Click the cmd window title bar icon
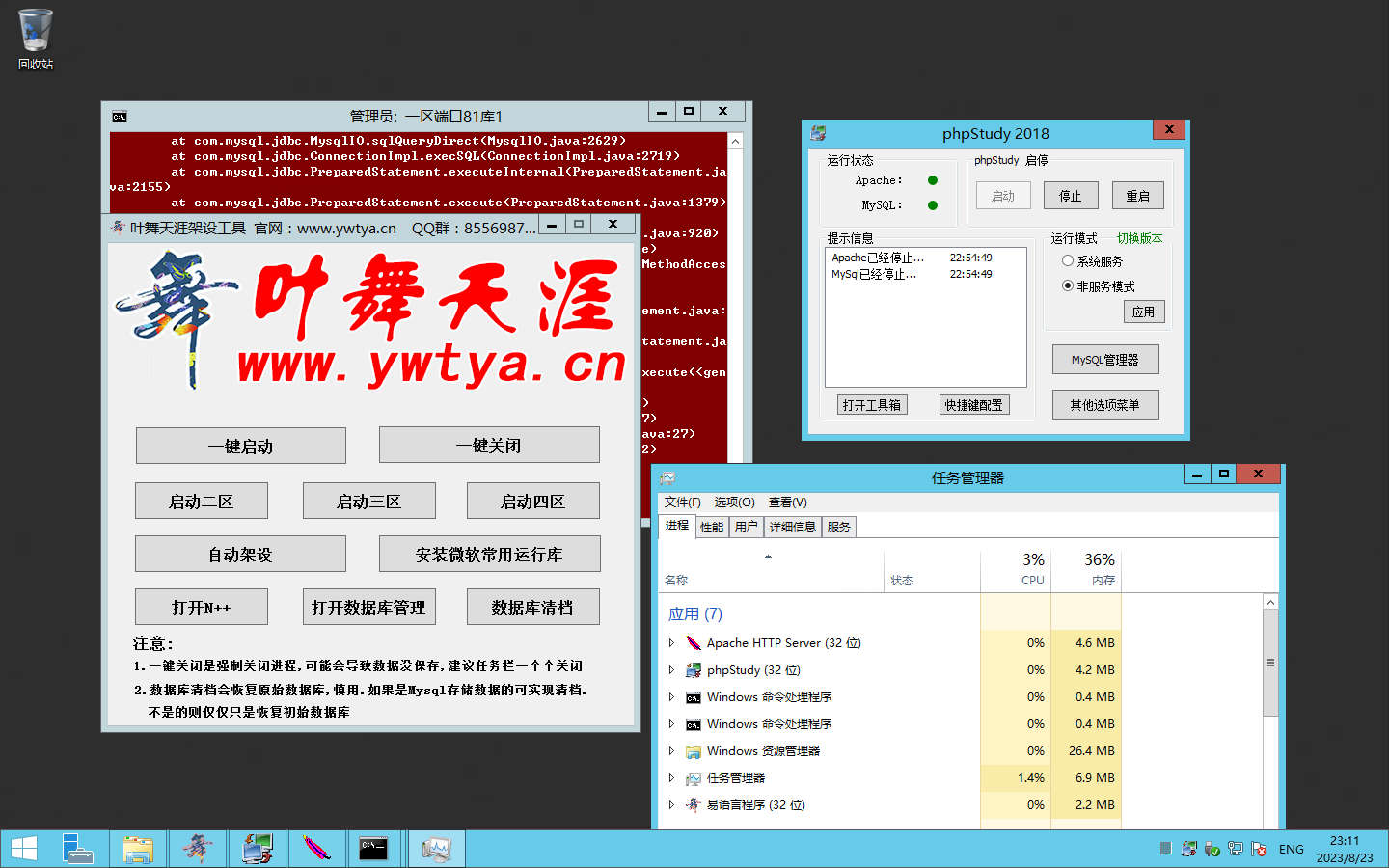1389x868 pixels. 120,117
